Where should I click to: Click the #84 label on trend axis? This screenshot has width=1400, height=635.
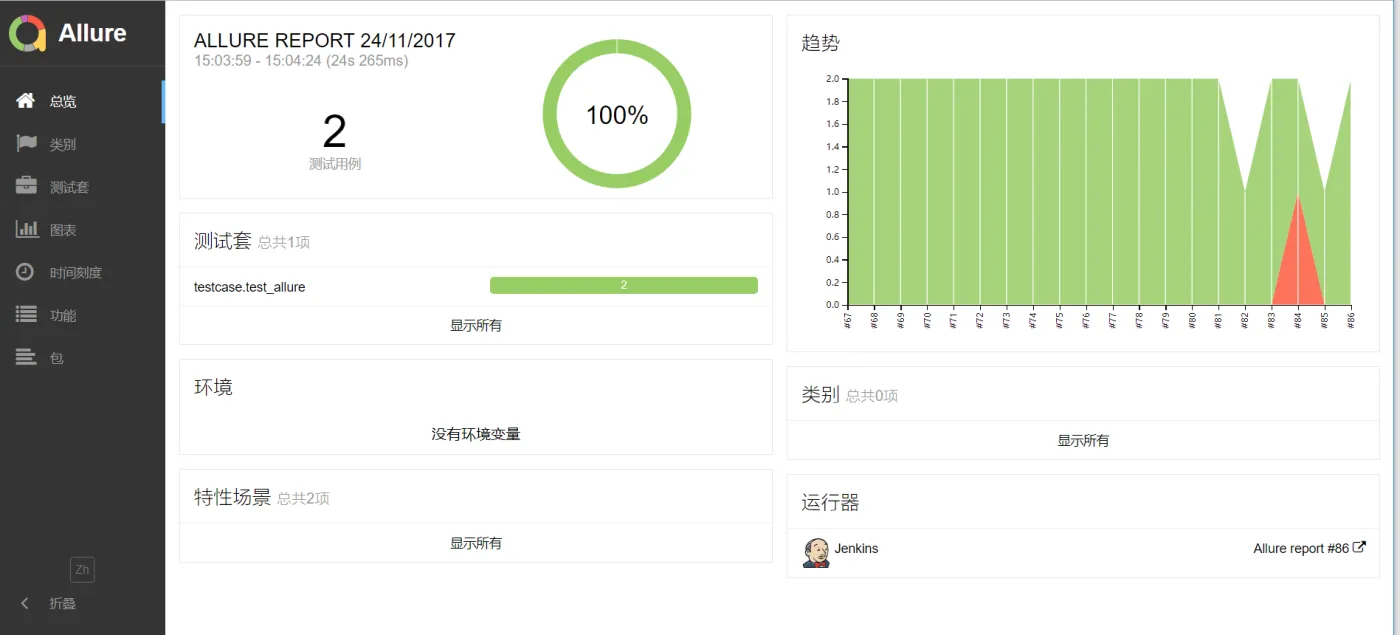coord(1298,319)
